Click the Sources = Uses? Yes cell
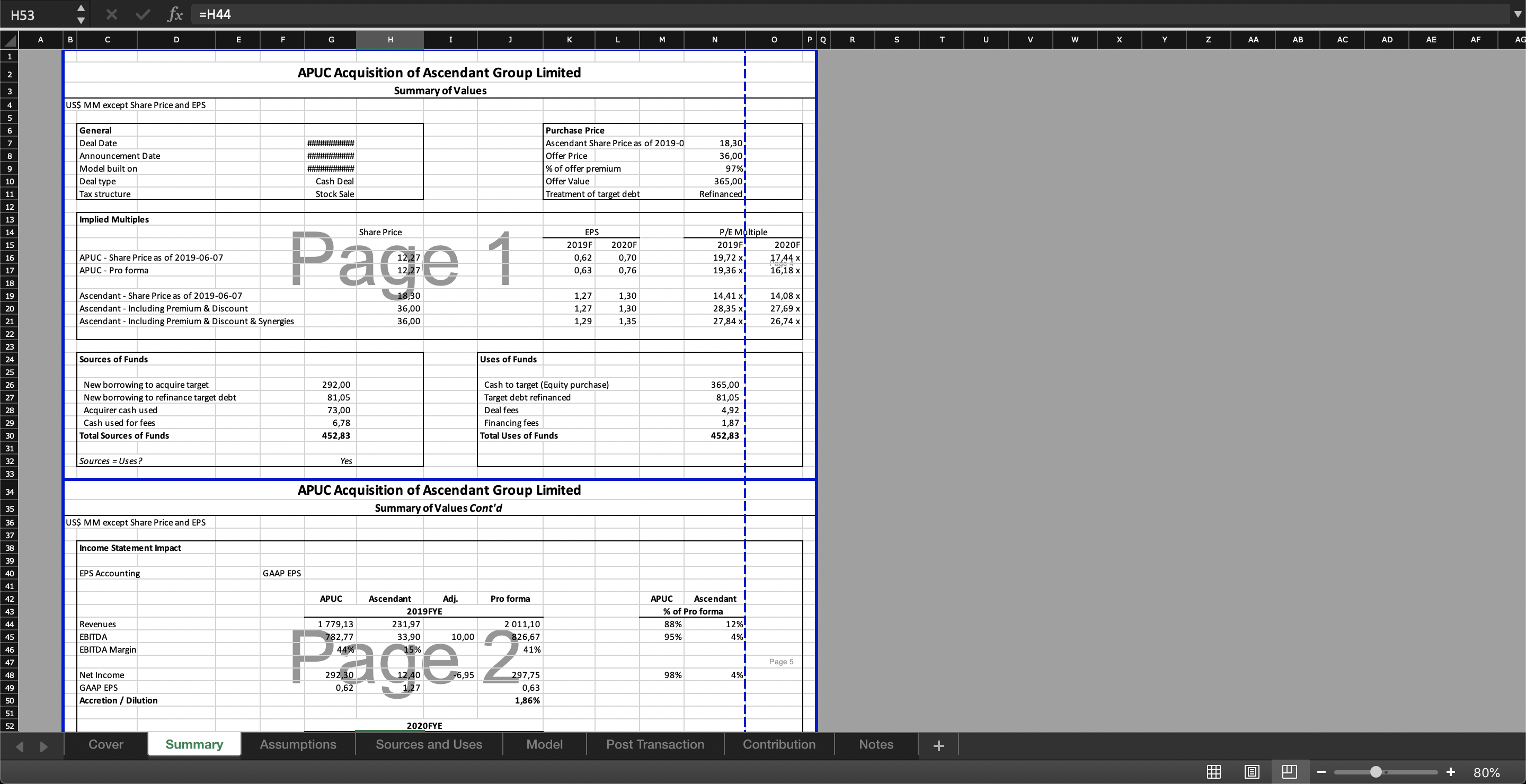This screenshot has width=1526, height=784. pyautogui.click(x=331, y=461)
